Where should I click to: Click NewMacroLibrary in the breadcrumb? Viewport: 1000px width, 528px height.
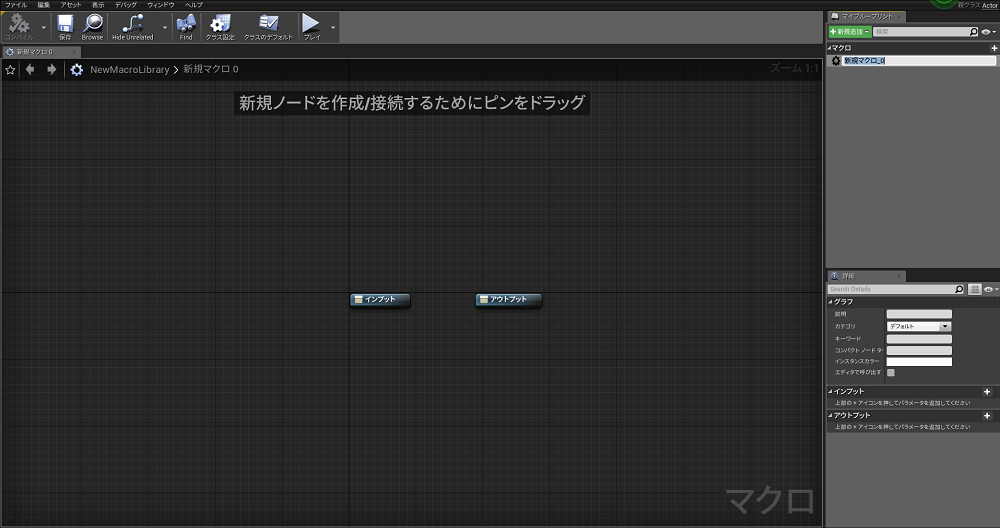129,70
